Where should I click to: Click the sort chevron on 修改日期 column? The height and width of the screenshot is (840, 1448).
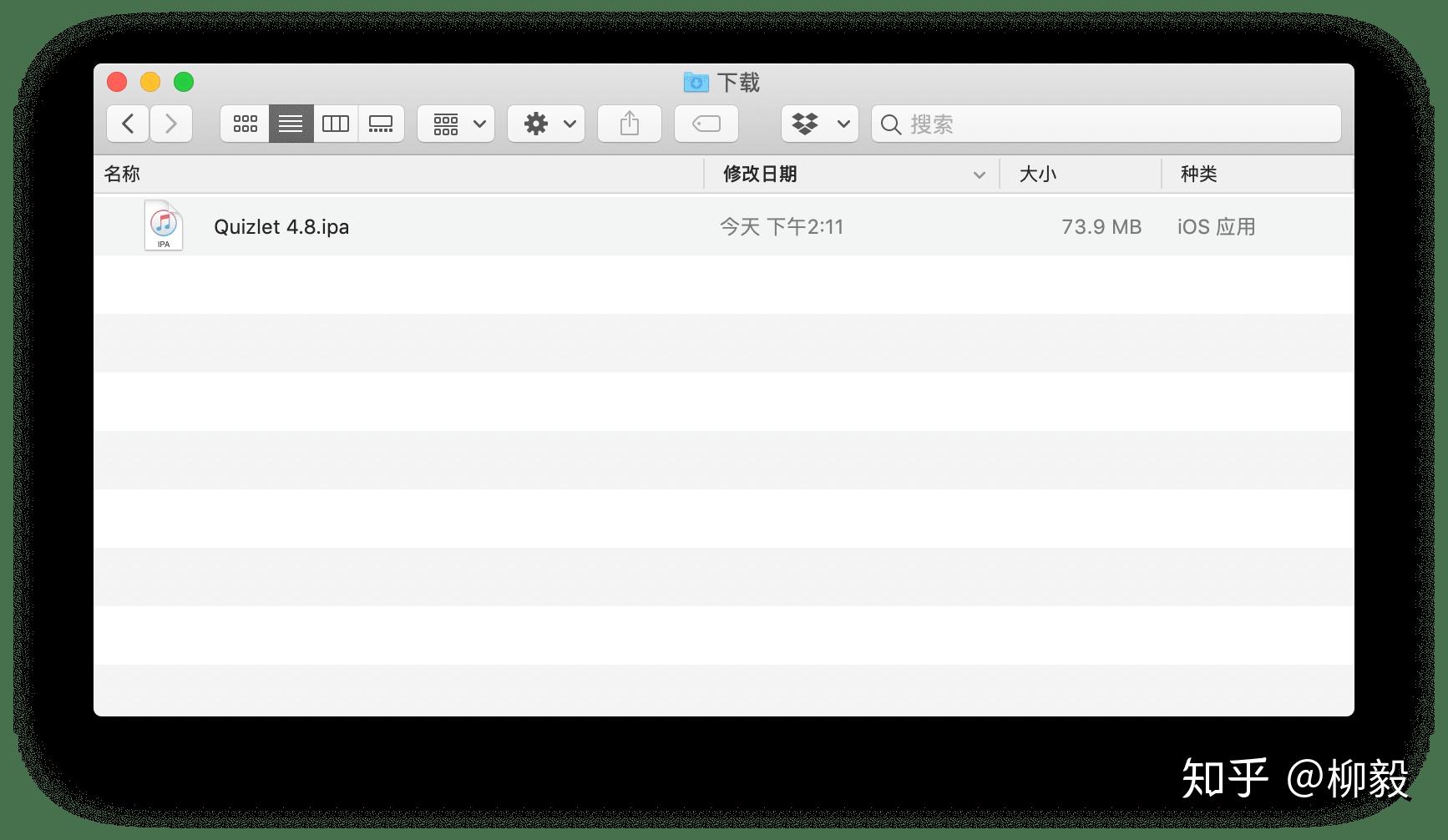(977, 175)
